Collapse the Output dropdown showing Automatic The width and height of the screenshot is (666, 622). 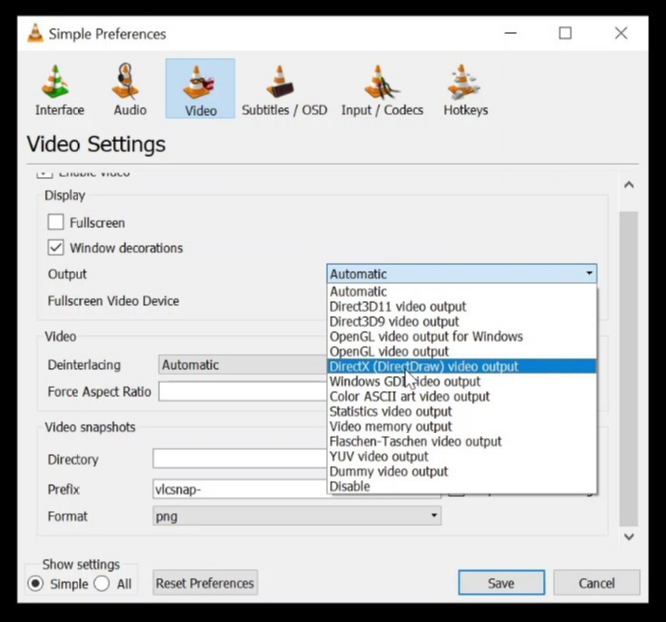tap(462, 274)
